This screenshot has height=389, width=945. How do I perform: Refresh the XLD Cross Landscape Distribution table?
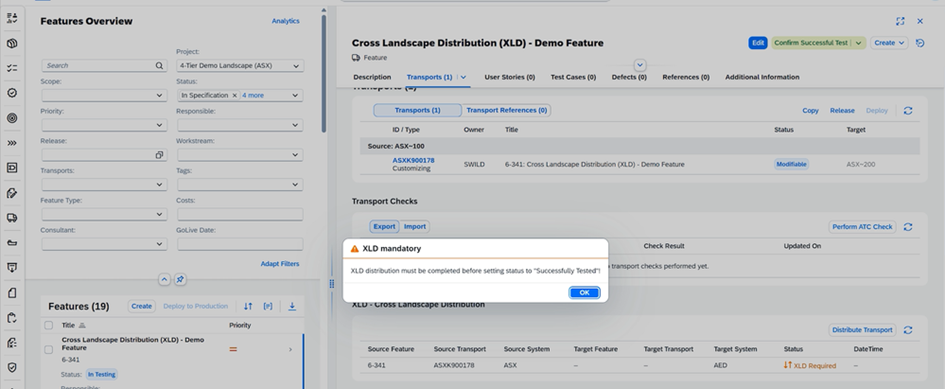[x=908, y=330]
